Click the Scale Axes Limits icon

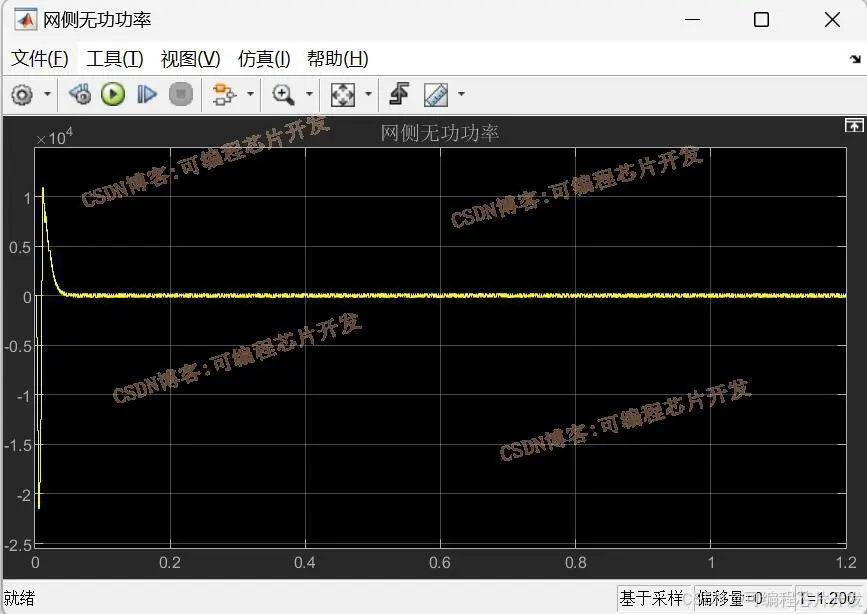pyautogui.click(x=343, y=95)
